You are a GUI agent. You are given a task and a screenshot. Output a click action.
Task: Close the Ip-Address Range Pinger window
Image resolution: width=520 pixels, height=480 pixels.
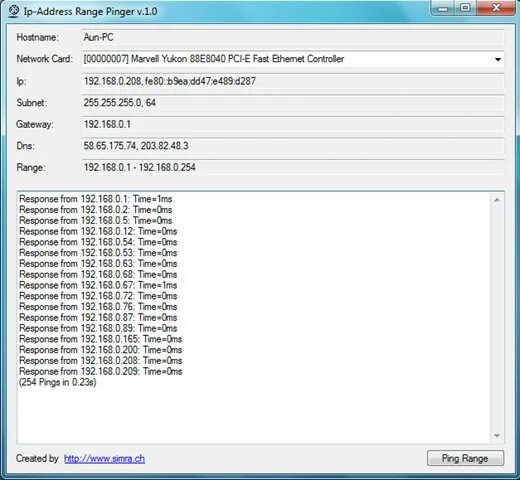(x=496, y=8)
